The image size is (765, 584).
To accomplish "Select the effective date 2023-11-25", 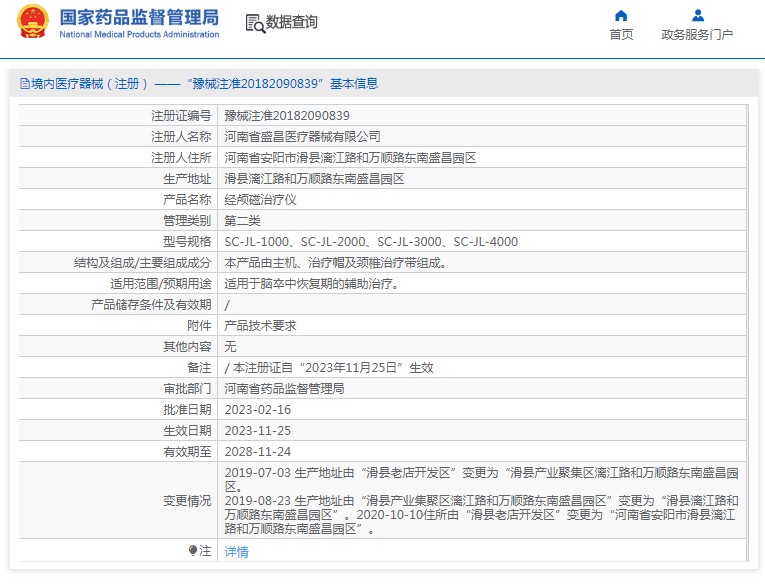I will click(258, 430).
